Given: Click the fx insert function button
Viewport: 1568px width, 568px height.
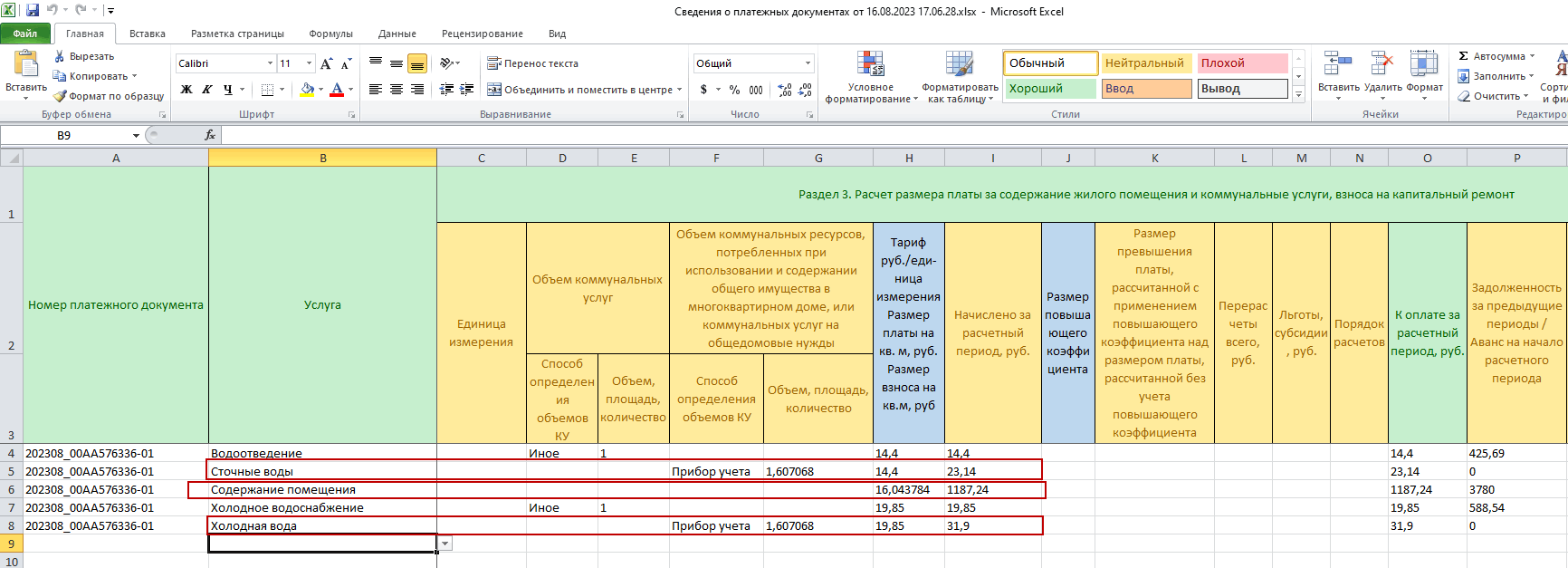Looking at the screenshot, I should 210,135.
